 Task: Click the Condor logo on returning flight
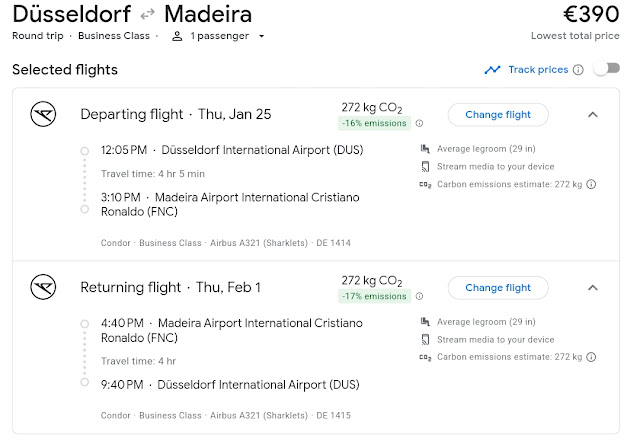(x=41, y=288)
